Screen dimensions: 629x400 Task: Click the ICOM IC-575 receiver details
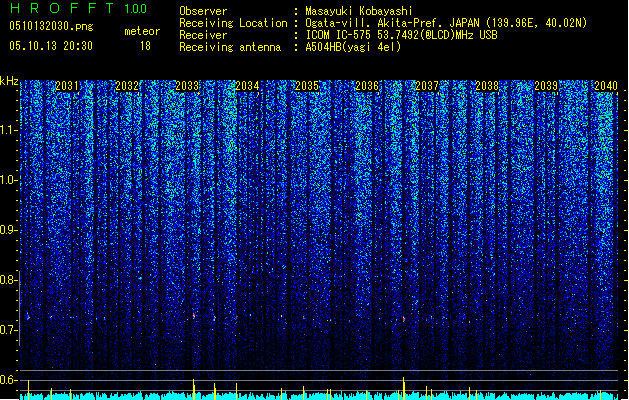401,35
